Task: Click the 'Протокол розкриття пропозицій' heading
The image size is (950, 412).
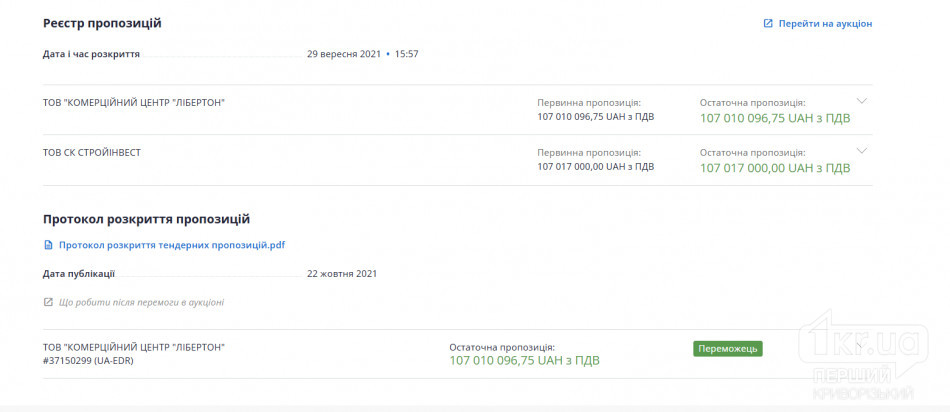Action: [x=146, y=219]
